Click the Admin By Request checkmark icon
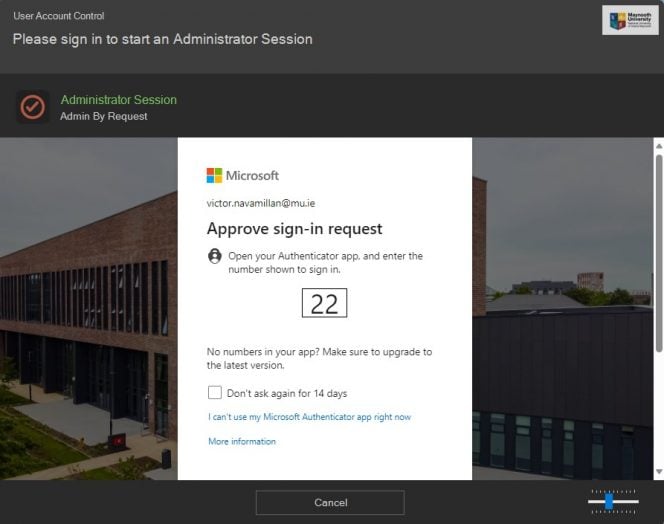This screenshot has height=524, width=664. point(33,107)
